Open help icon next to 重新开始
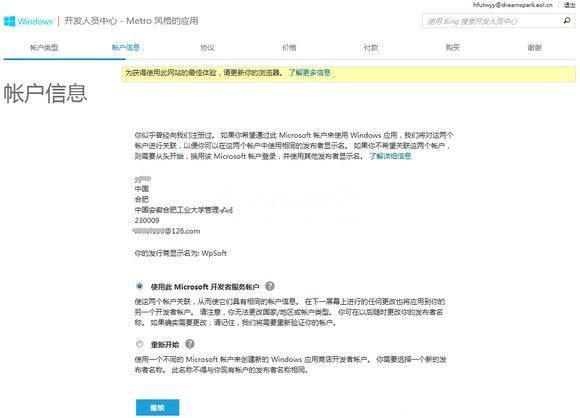This screenshot has height=418, width=580. point(189,344)
